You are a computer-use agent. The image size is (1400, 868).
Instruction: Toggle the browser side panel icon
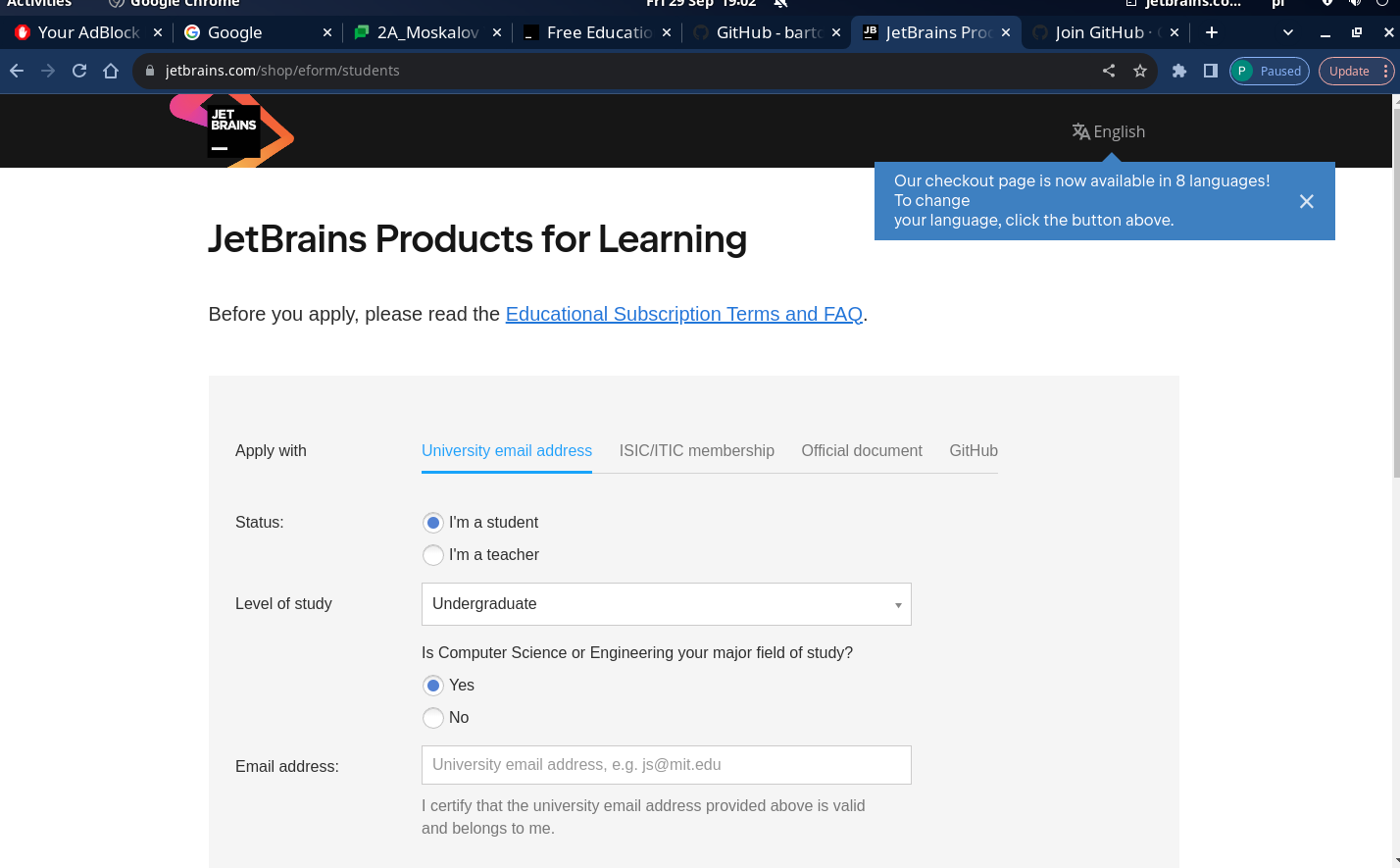pyautogui.click(x=1211, y=71)
